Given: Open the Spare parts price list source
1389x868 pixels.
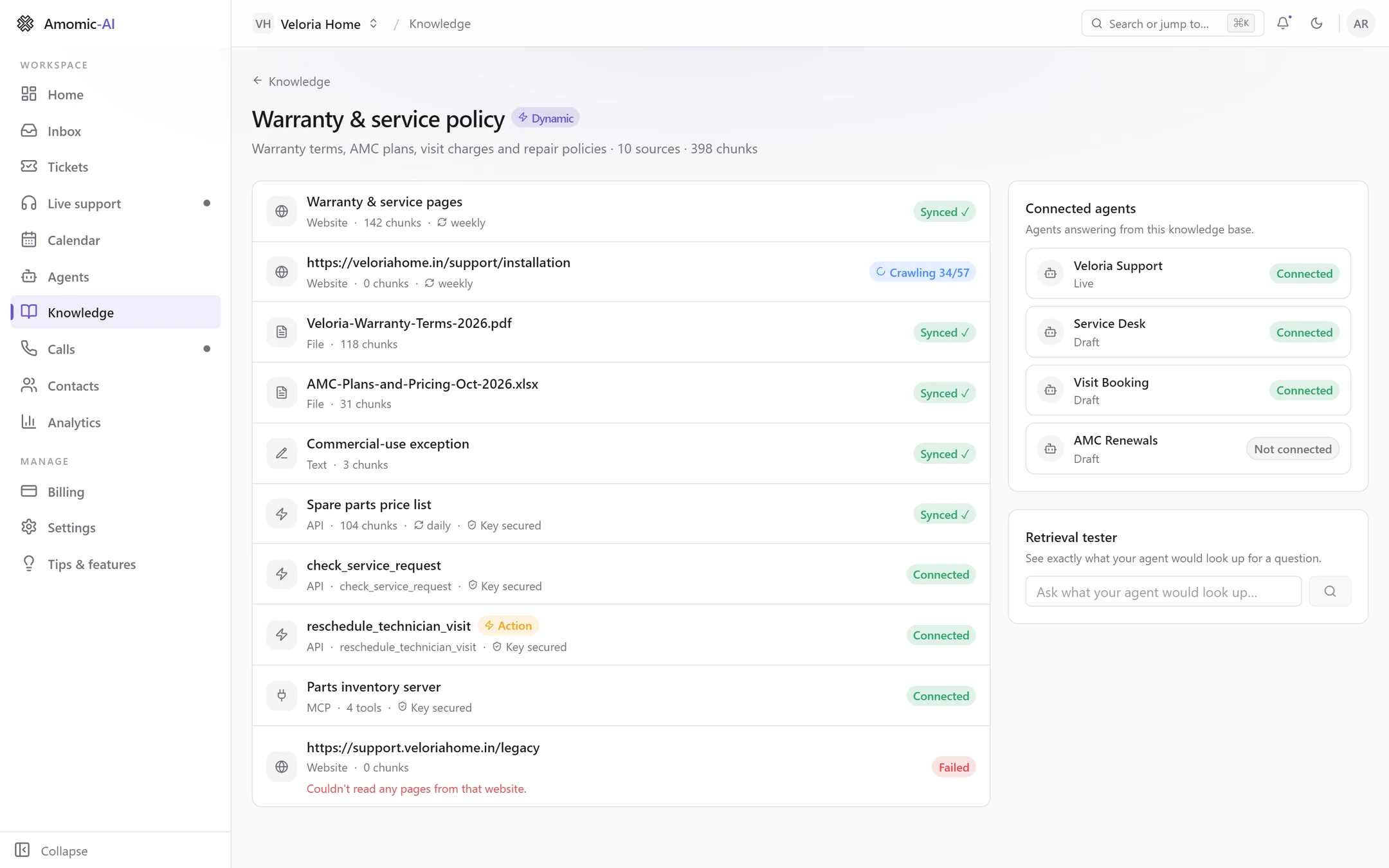Looking at the screenshot, I should [x=621, y=514].
